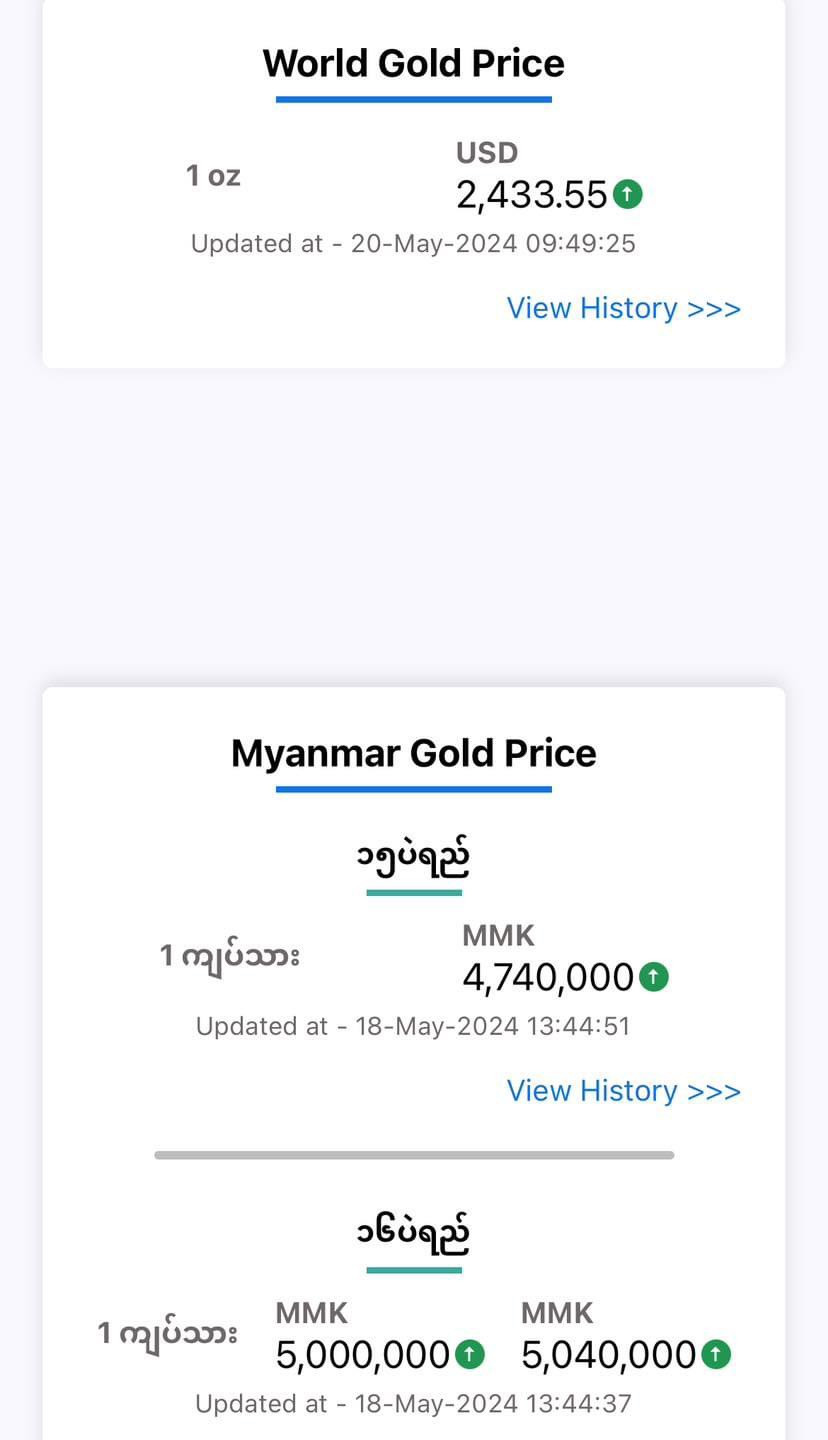828x1440 pixels.
Task: Select the Myanmar Gold Price heading
Action: tap(413, 753)
